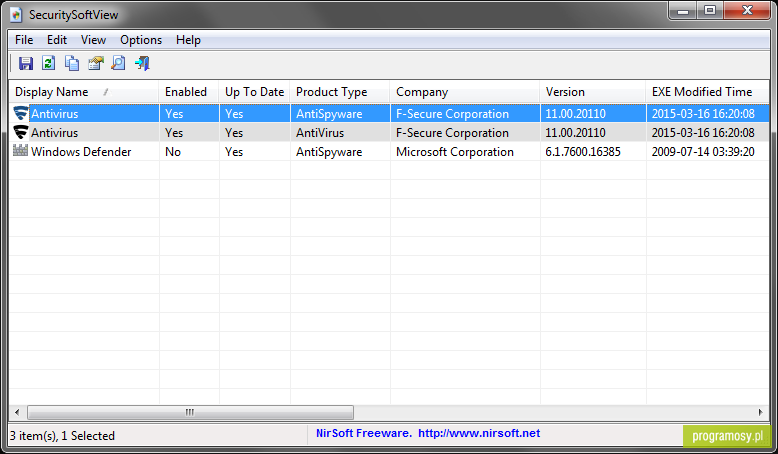Minimize the SecuritySoftView window
The image size is (778, 454).
683,10
